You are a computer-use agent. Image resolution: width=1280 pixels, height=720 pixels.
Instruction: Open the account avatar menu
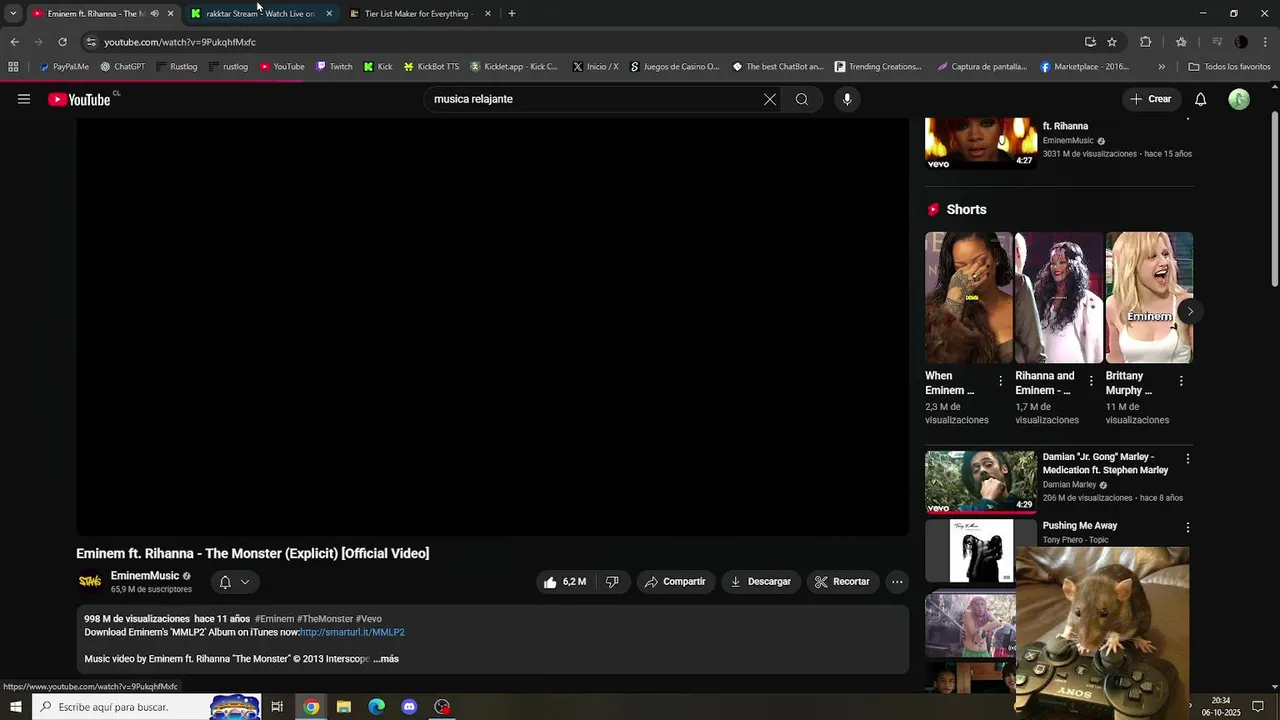1239,99
